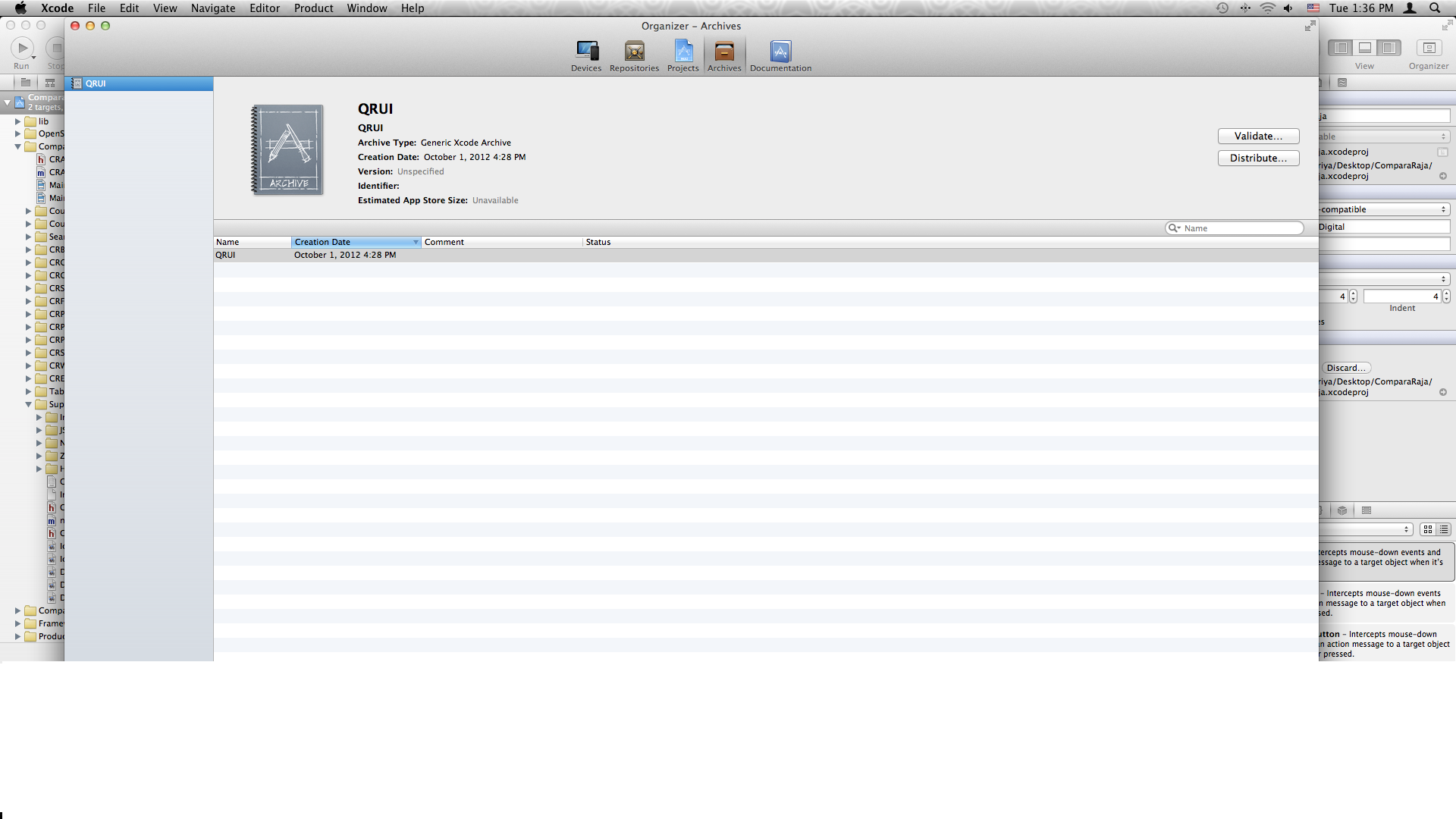The width and height of the screenshot is (1456, 819).
Task: Click the Quick Help inspector icon
Action: (x=1342, y=83)
